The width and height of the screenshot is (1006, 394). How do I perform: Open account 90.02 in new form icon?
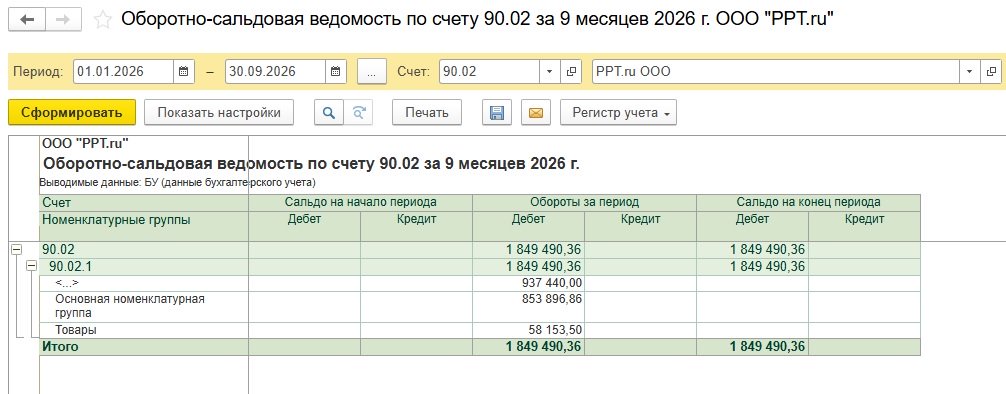570,71
